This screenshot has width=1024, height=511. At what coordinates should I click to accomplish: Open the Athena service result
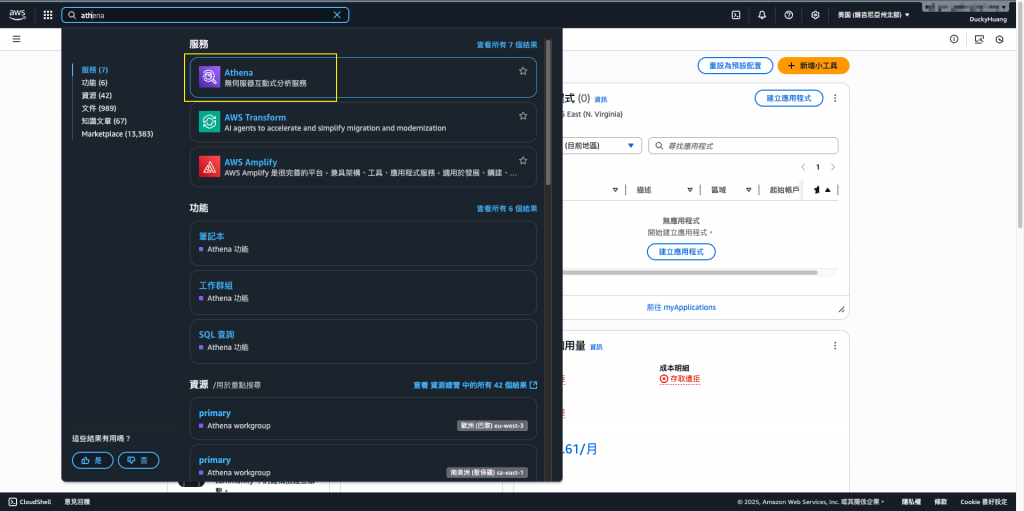[363, 77]
